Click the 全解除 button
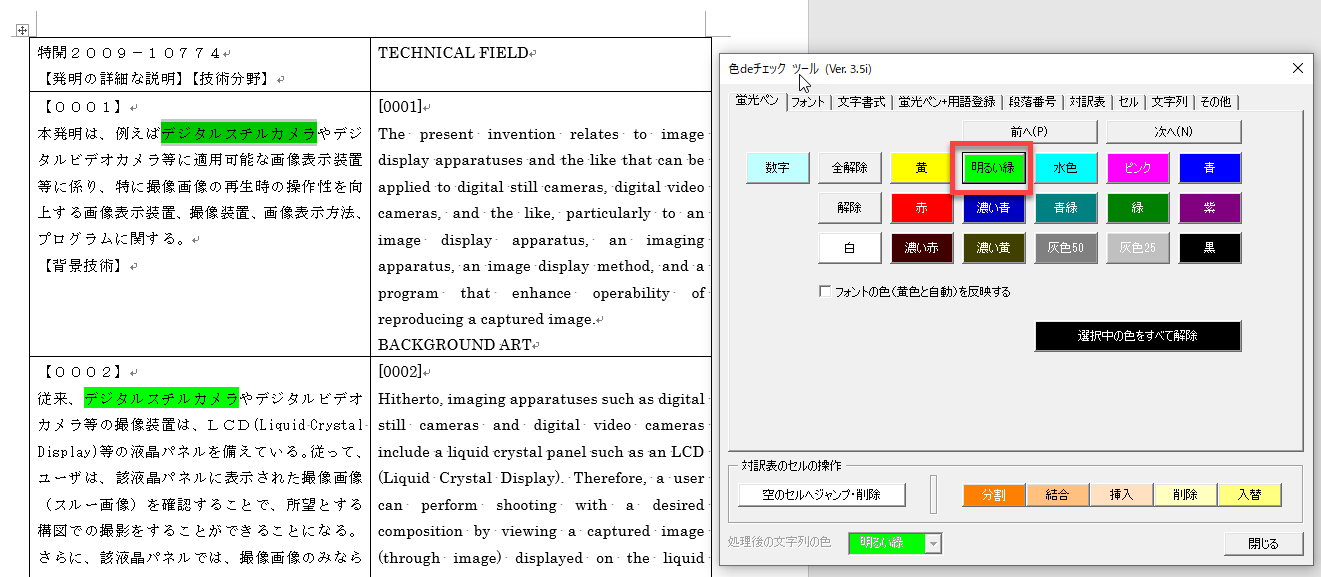This screenshot has width=1321, height=577. [849, 168]
